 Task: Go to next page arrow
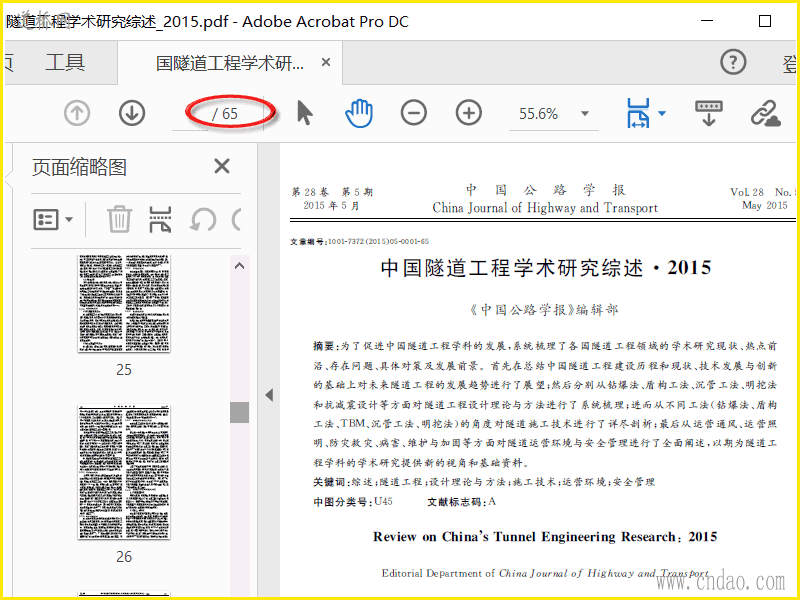132,113
